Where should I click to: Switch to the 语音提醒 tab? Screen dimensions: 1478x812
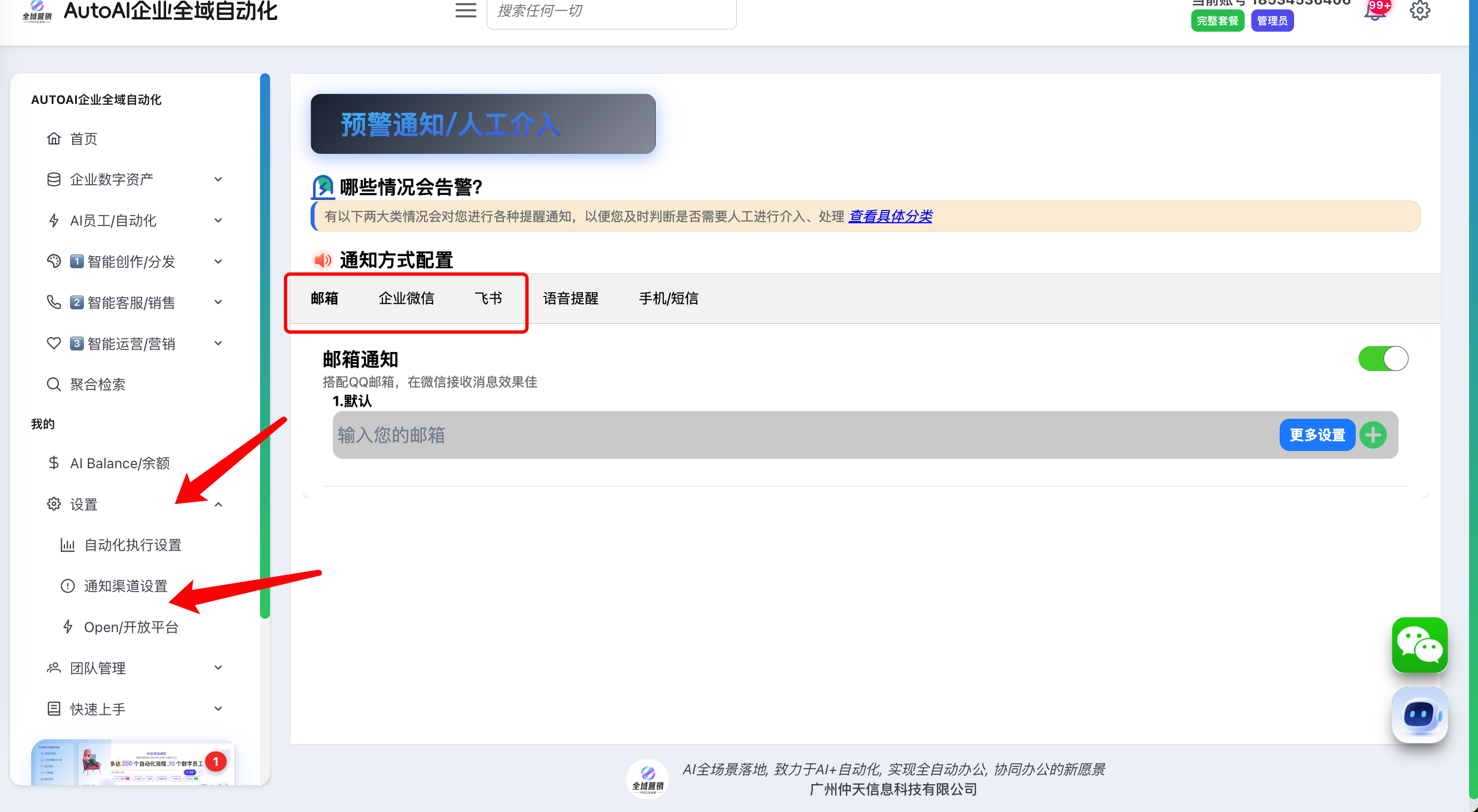click(x=570, y=298)
